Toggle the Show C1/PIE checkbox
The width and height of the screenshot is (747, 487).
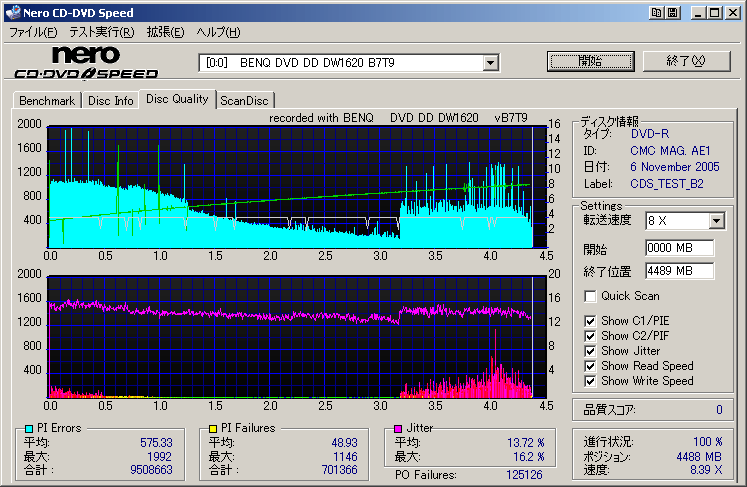pyautogui.click(x=590, y=321)
